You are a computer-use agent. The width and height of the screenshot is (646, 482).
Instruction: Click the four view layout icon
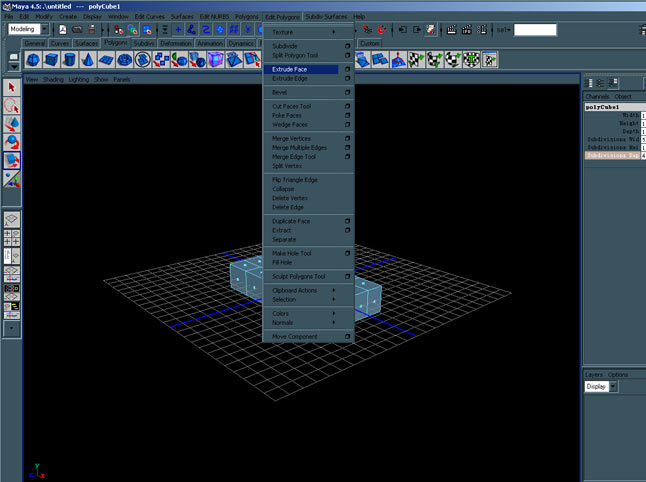point(12,238)
